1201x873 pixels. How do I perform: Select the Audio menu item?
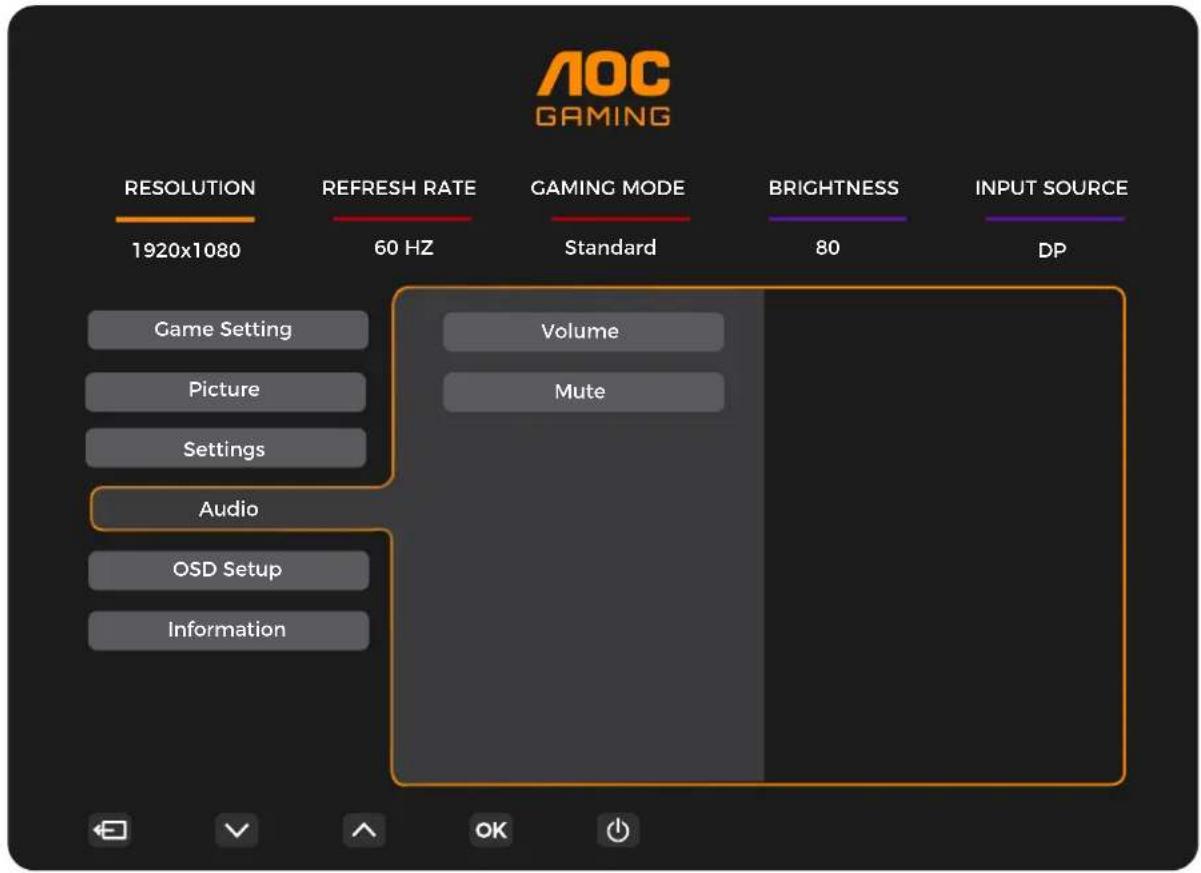click(240, 509)
